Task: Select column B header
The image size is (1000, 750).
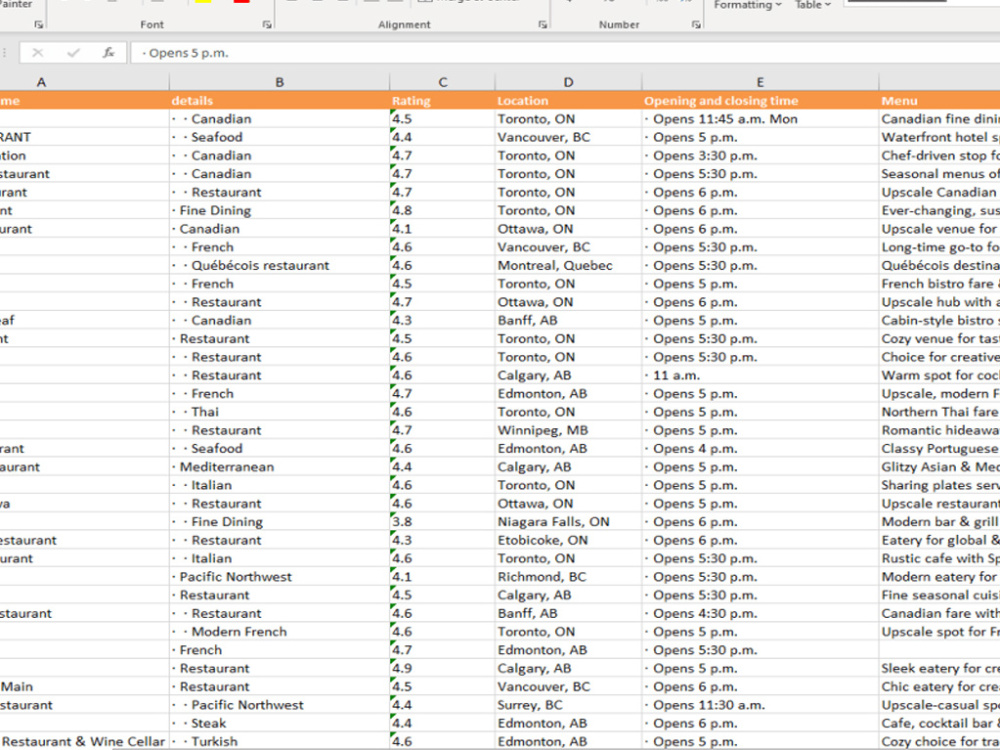Action: click(x=279, y=82)
